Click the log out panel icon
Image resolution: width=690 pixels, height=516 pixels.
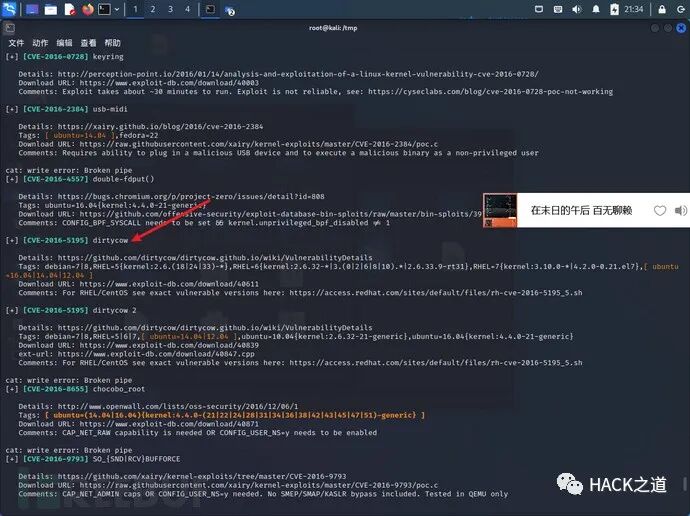tap(681, 9)
